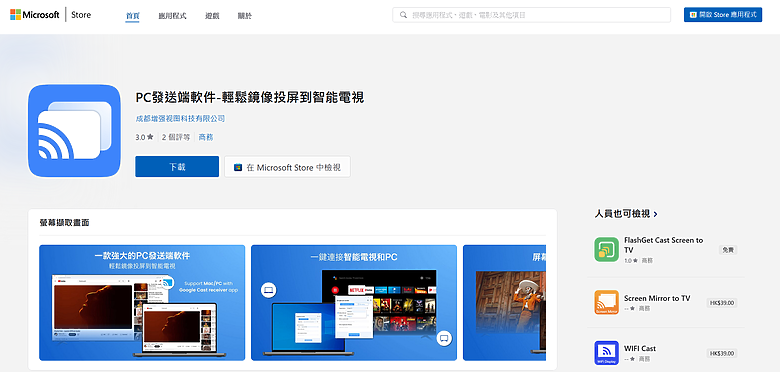Click the app title PC發送端軟件
Viewport: 780px width, 372px height.
(250, 97)
